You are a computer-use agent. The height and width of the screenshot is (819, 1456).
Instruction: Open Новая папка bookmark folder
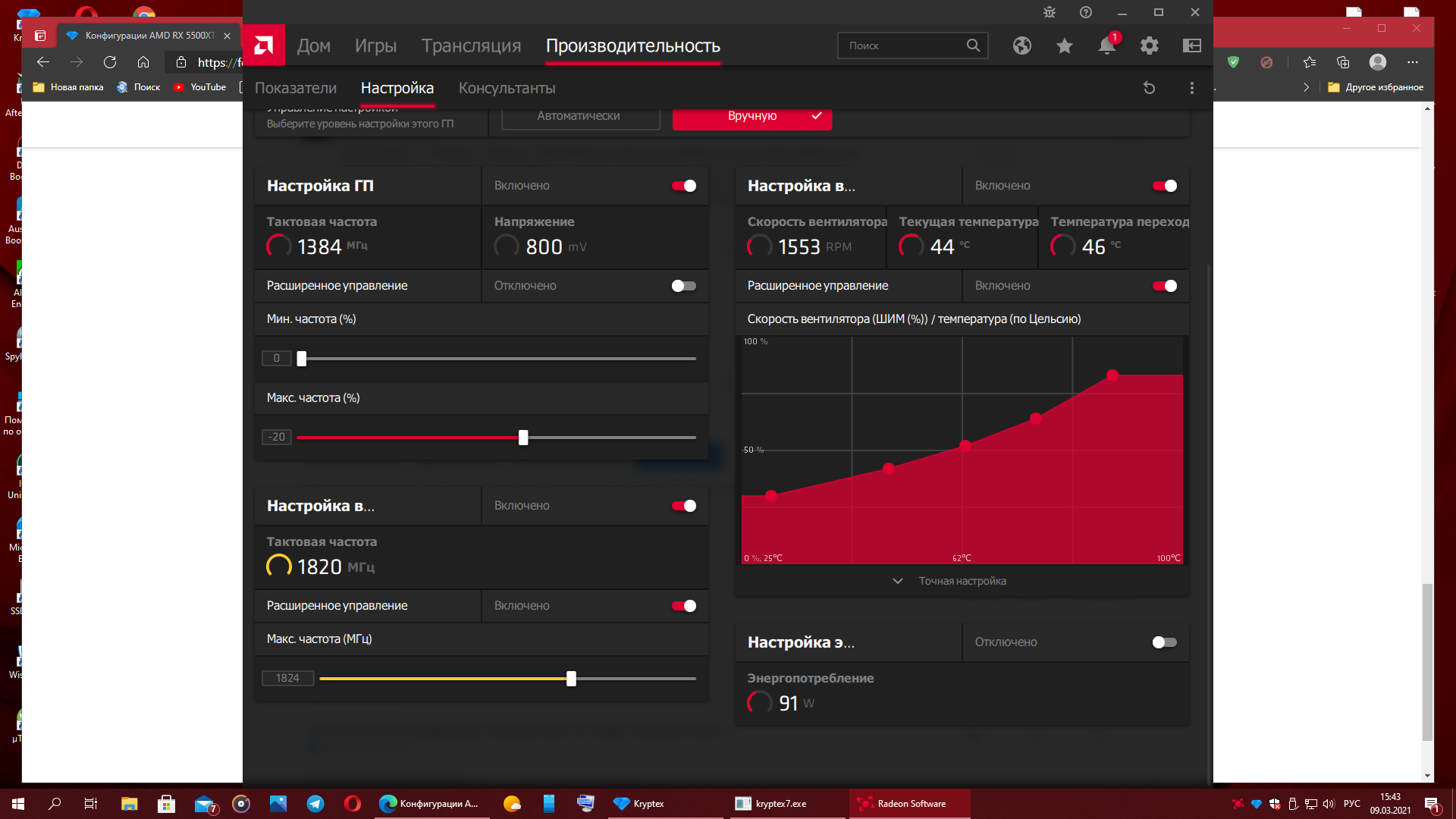(x=68, y=87)
